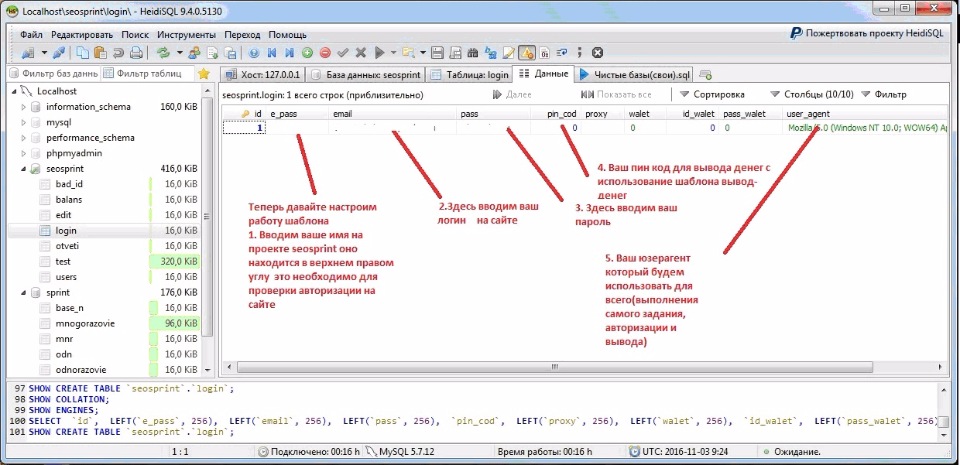
Task: Collapse the sprint database node
Action: click(23, 292)
